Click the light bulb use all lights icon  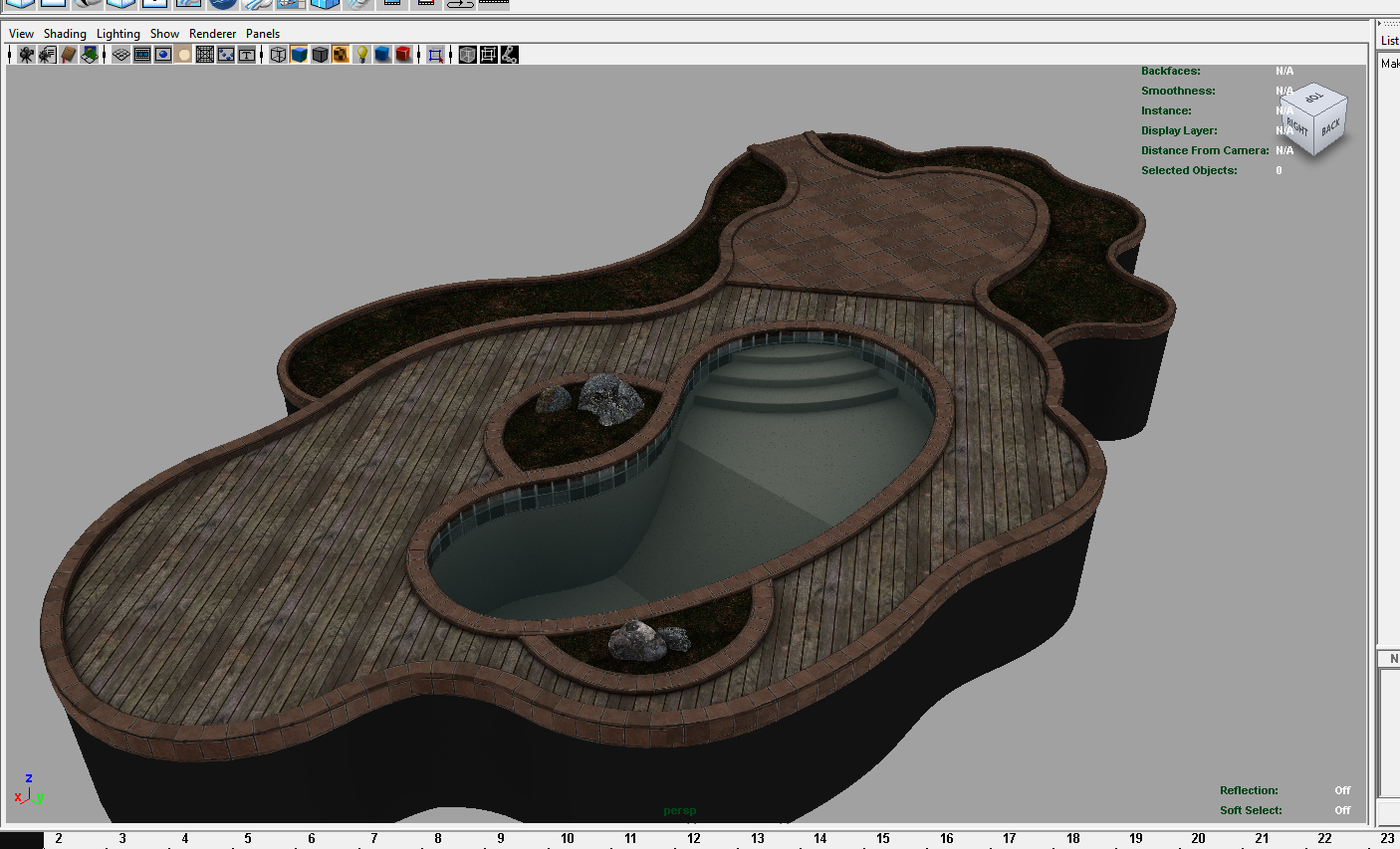362,55
